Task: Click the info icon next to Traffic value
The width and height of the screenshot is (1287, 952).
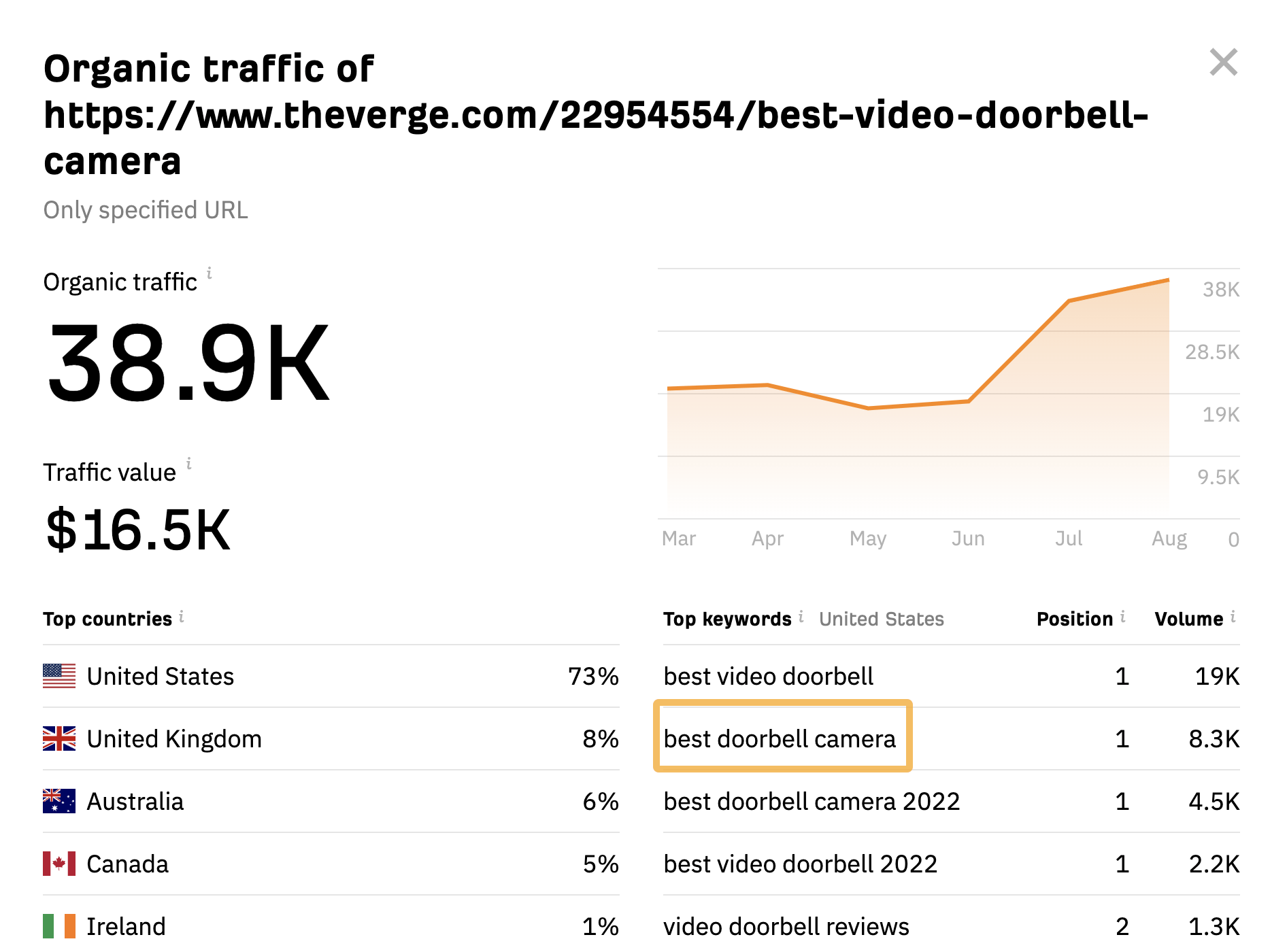Action: coord(188,464)
